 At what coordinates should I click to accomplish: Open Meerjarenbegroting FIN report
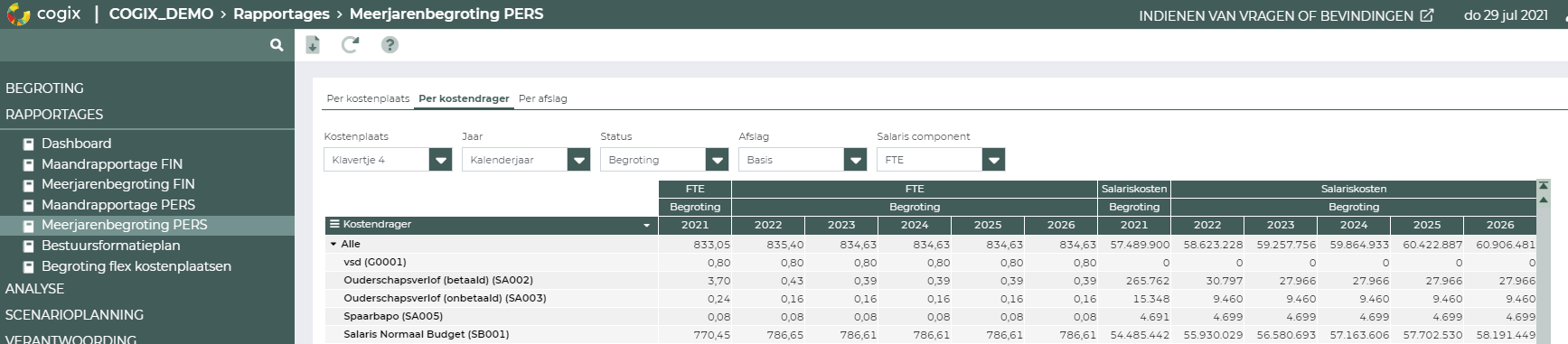(x=117, y=184)
